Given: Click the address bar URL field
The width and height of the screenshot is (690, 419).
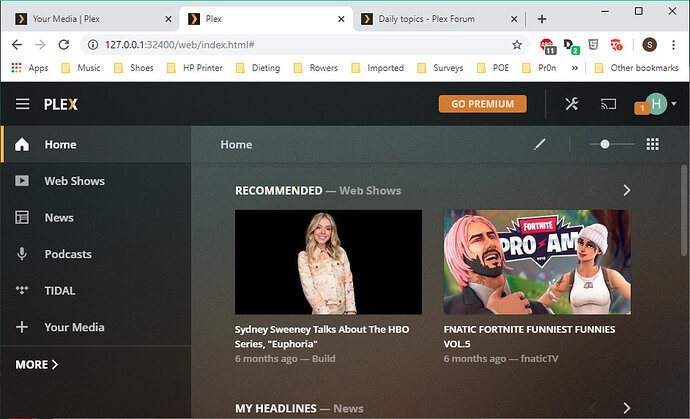Looking at the screenshot, I should (304, 44).
